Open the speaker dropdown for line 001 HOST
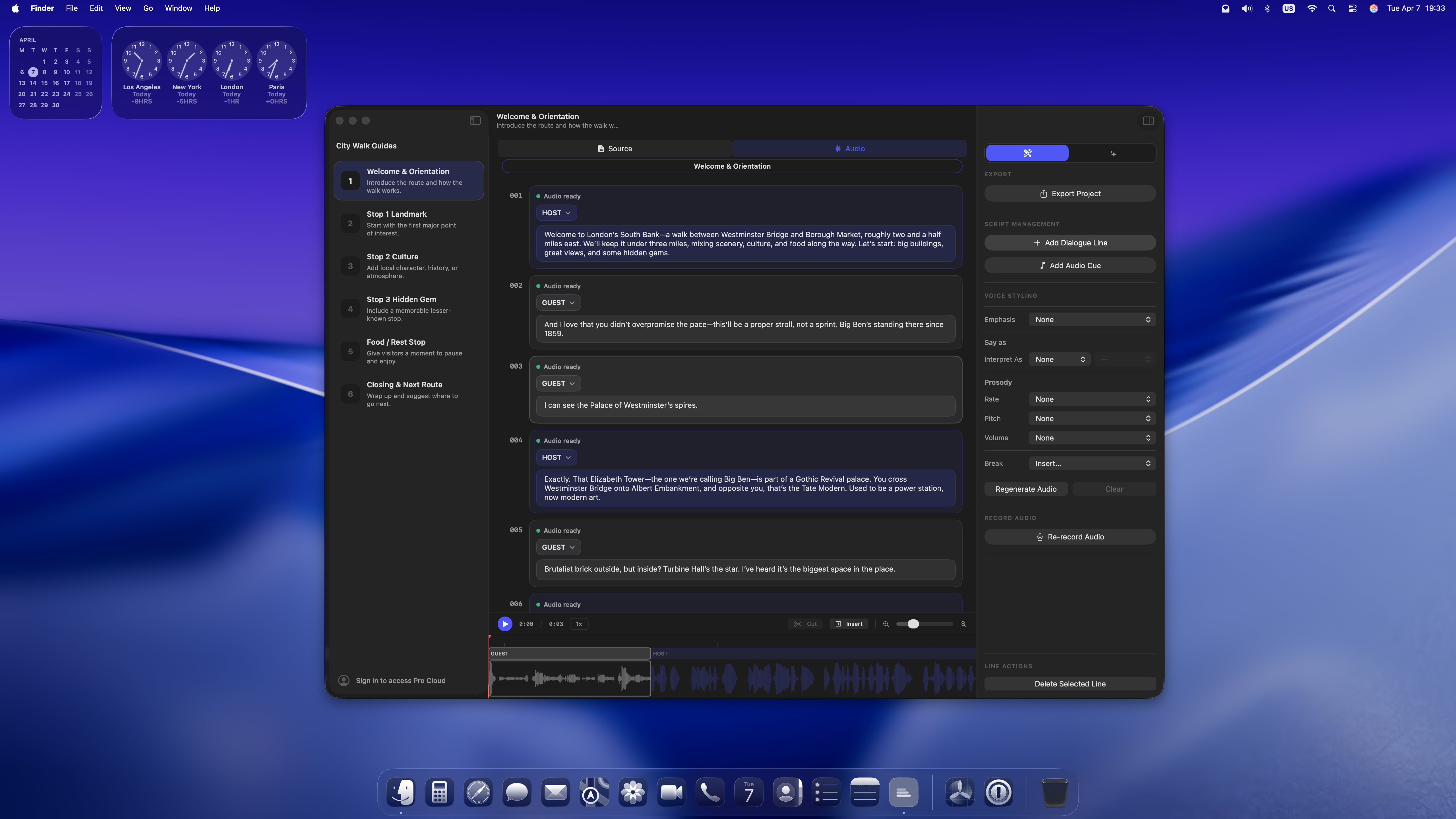Image resolution: width=1456 pixels, height=819 pixels. (556, 212)
